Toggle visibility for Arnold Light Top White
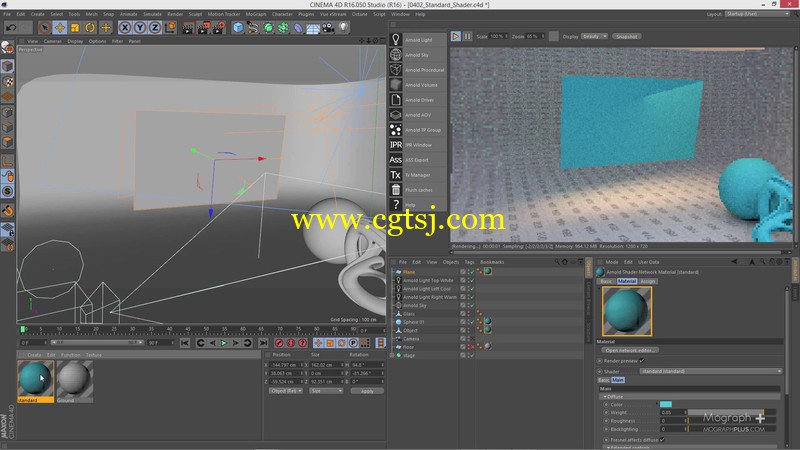The height and width of the screenshot is (450, 800). (472, 280)
